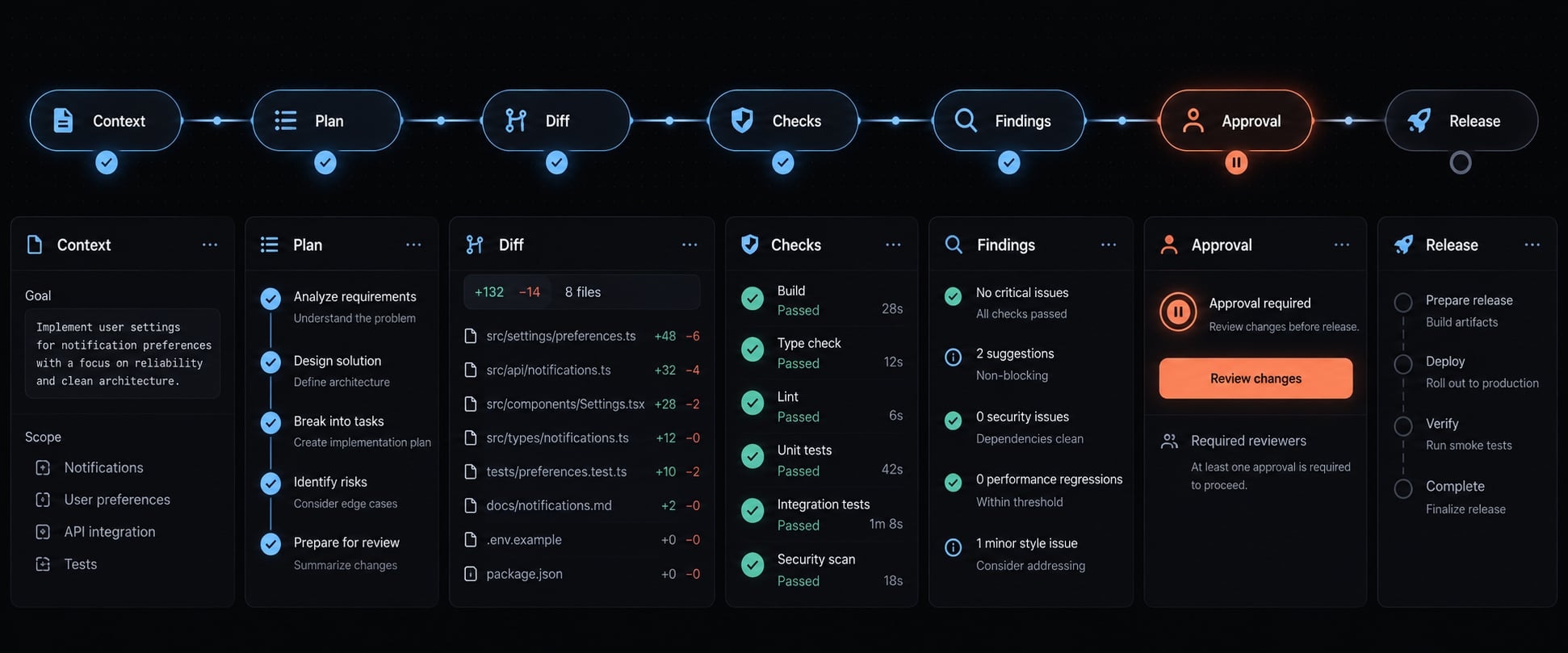Click the Unit tests passed icon
This screenshot has height=653, width=1568.
[x=753, y=456]
